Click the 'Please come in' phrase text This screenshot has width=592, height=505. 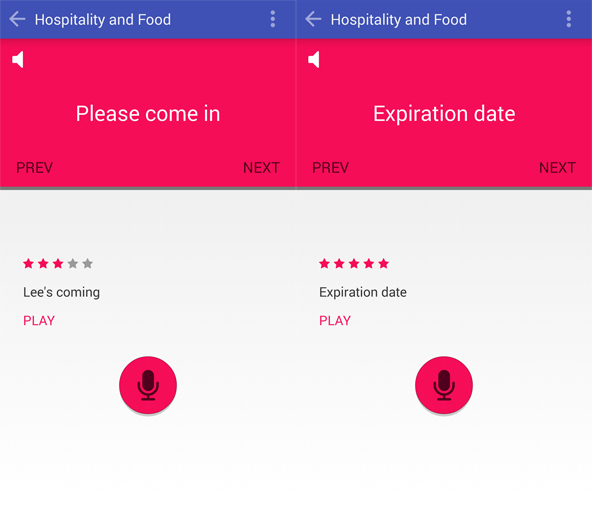point(148,114)
